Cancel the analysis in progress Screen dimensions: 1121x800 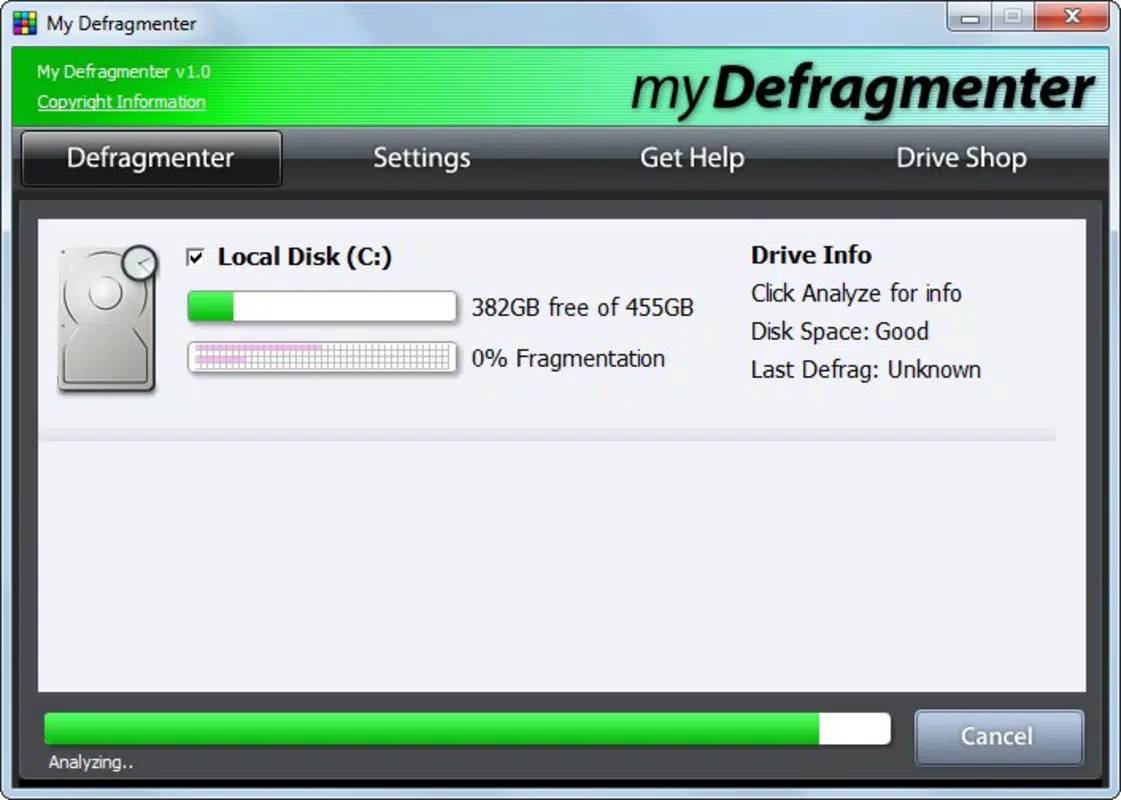pos(998,736)
